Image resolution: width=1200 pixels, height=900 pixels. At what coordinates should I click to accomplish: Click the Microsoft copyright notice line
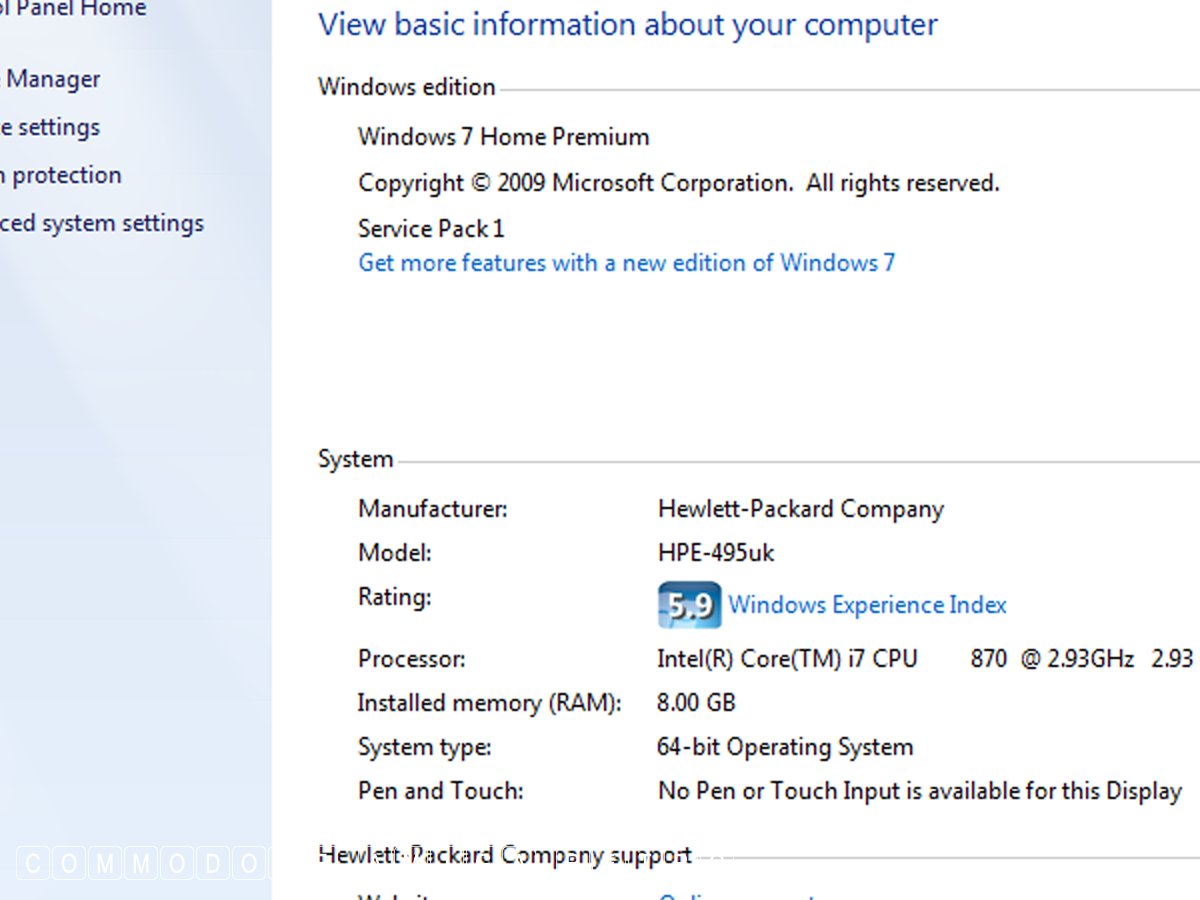(679, 183)
